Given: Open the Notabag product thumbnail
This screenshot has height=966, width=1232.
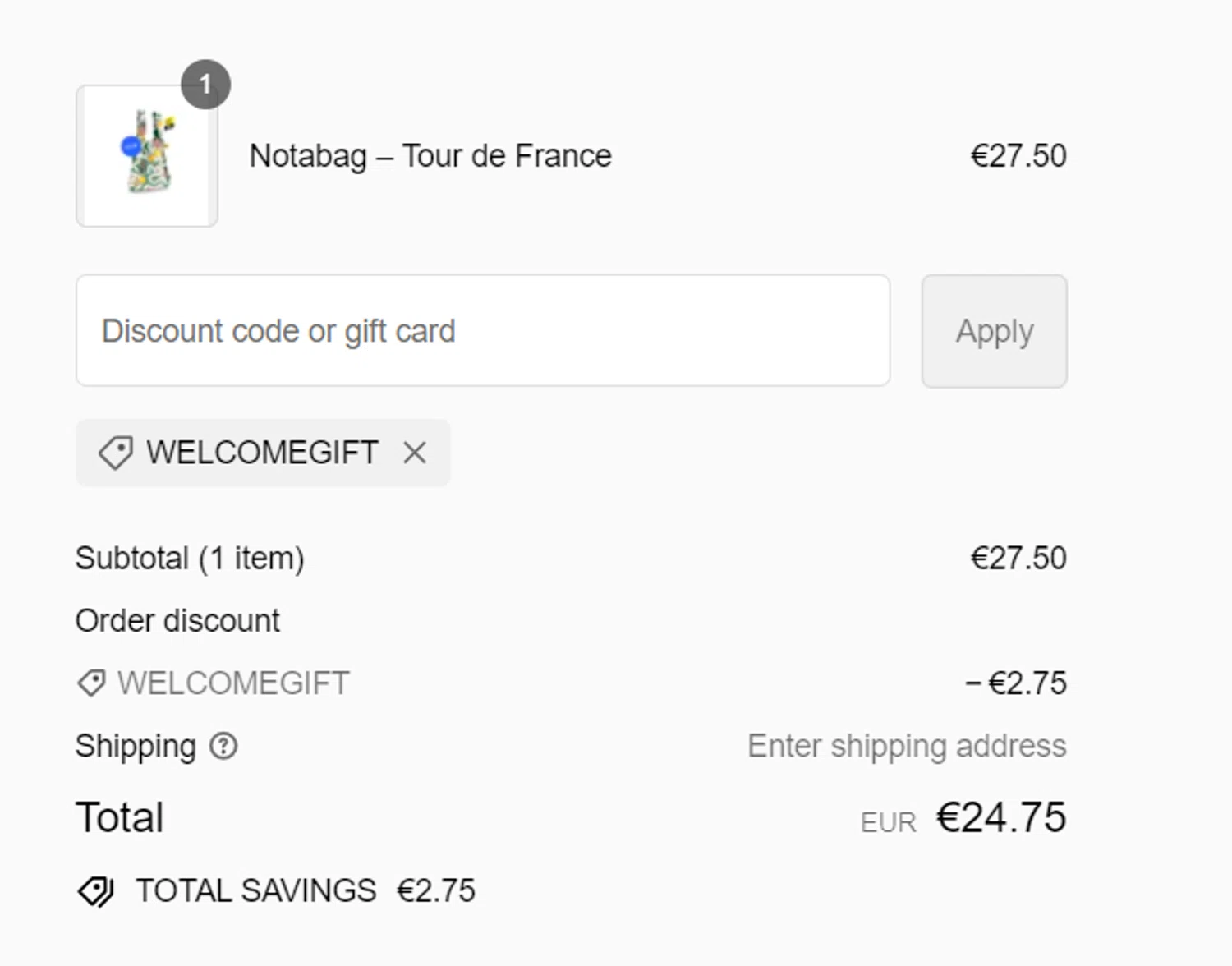Looking at the screenshot, I should tap(147, 156).
